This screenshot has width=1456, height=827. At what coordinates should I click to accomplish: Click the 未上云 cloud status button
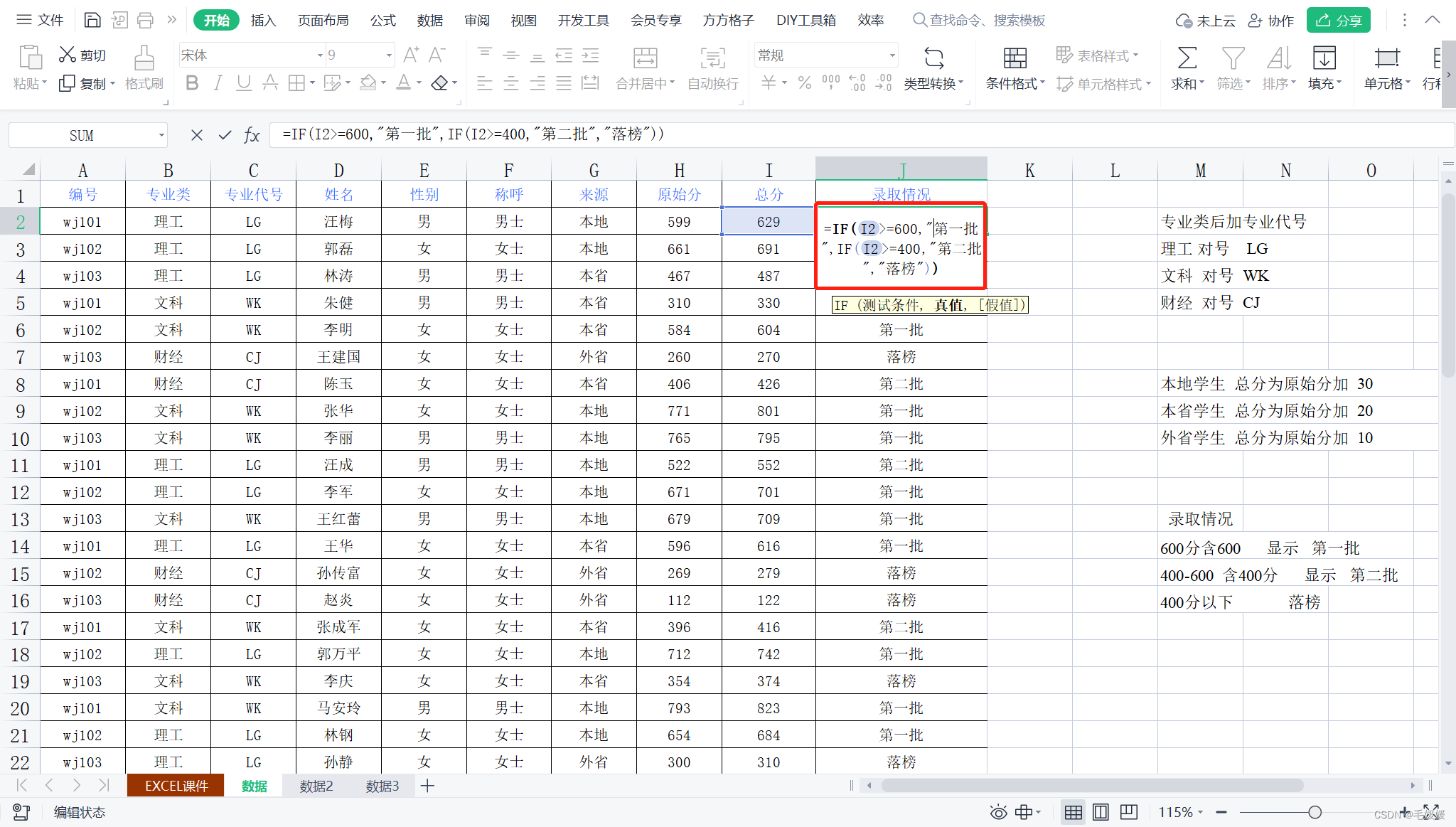tap(1206, 20)
